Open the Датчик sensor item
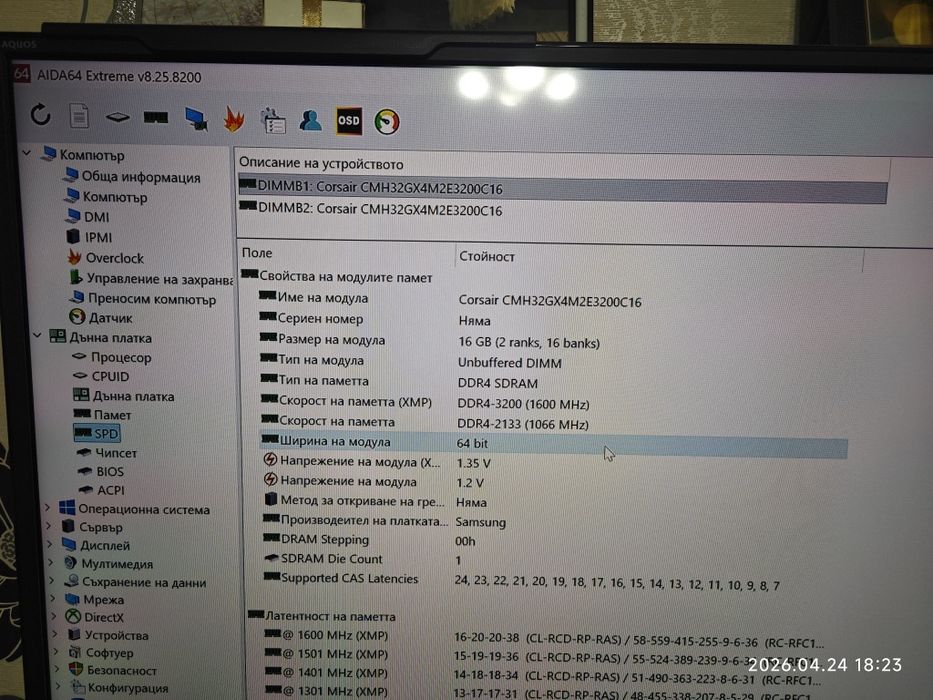Image resolution: width=933 pixels, height=700 pixels. tap(101, 317)
